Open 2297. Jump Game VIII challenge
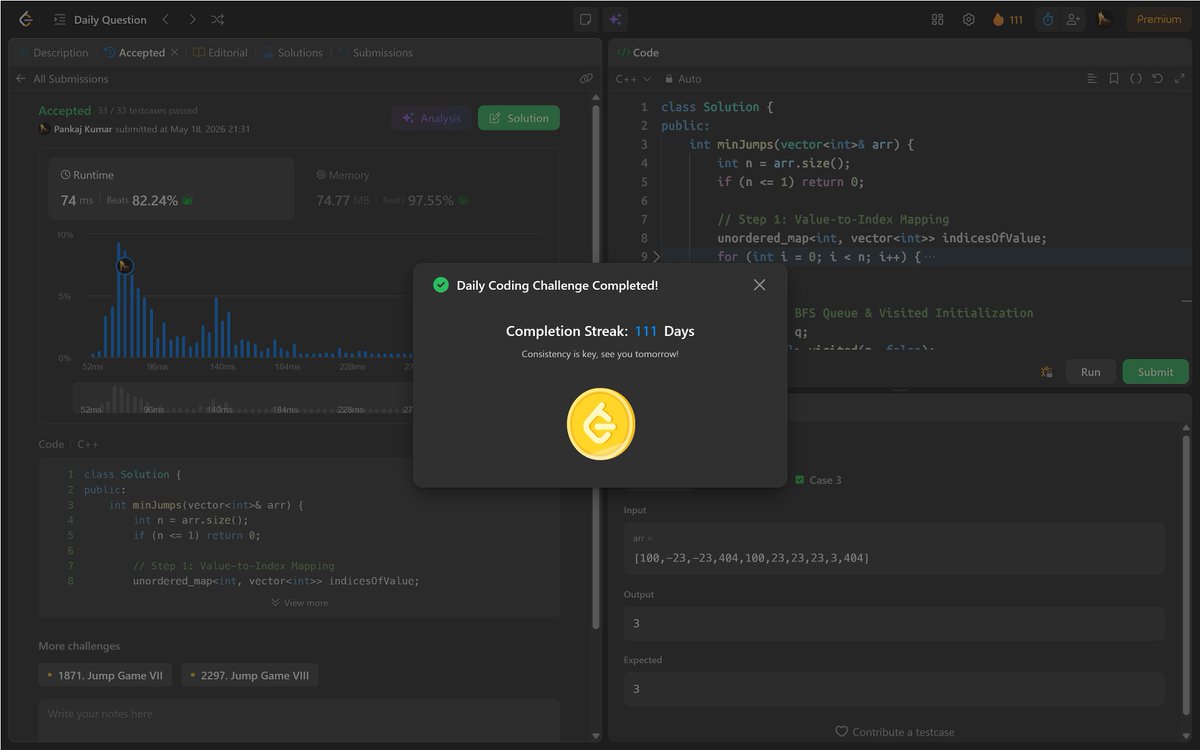The image size is (1200, 750). tap(250, 676)
